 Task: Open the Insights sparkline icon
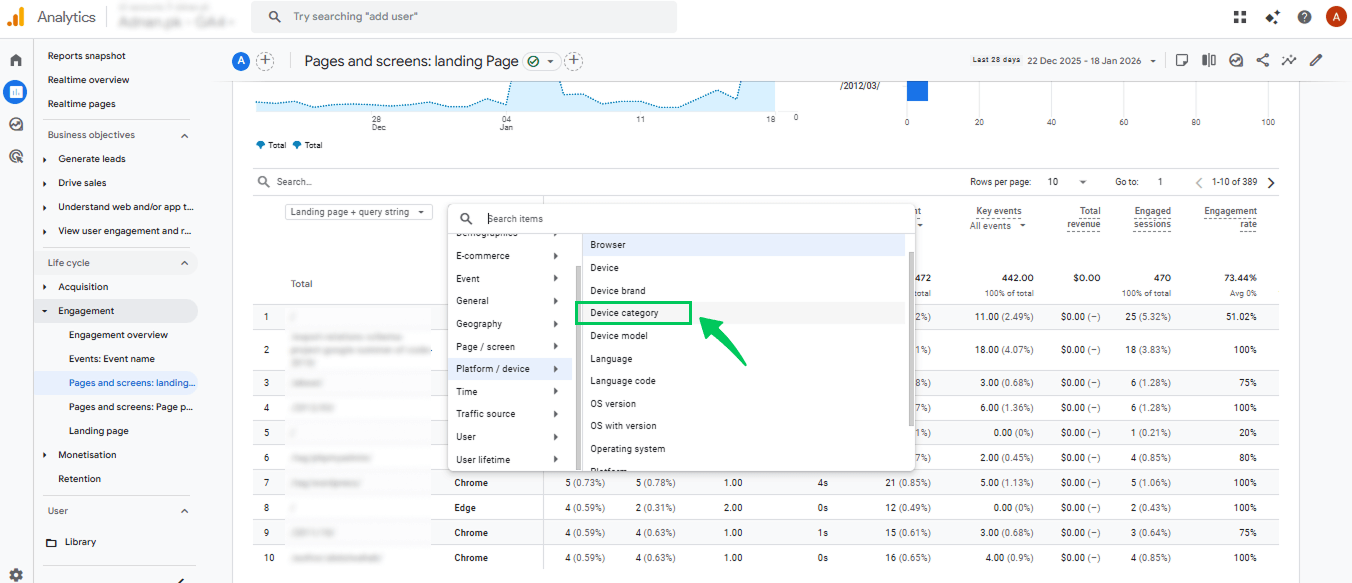[x=1289, y=61]
